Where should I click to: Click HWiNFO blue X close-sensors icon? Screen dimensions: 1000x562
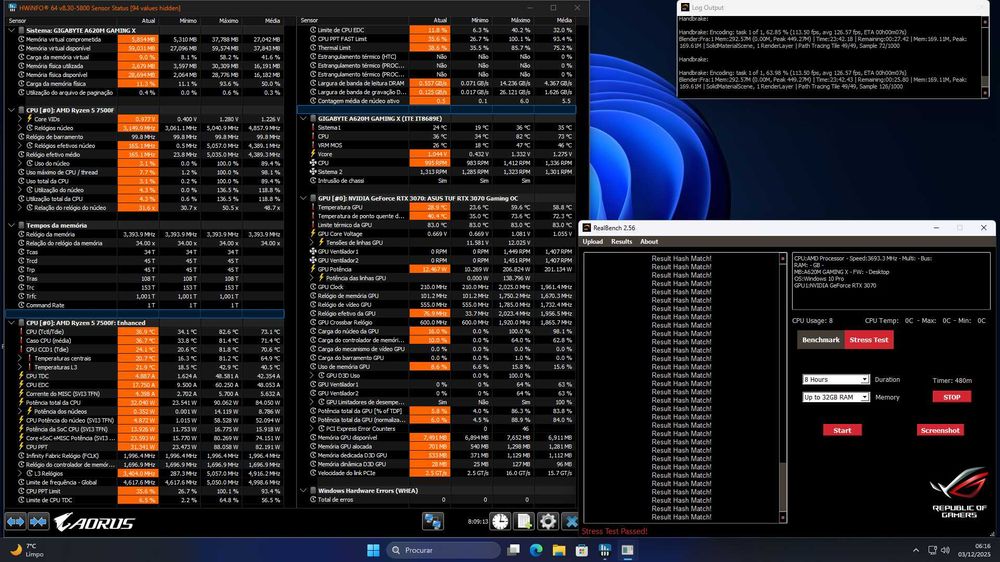tap(571, 521)
